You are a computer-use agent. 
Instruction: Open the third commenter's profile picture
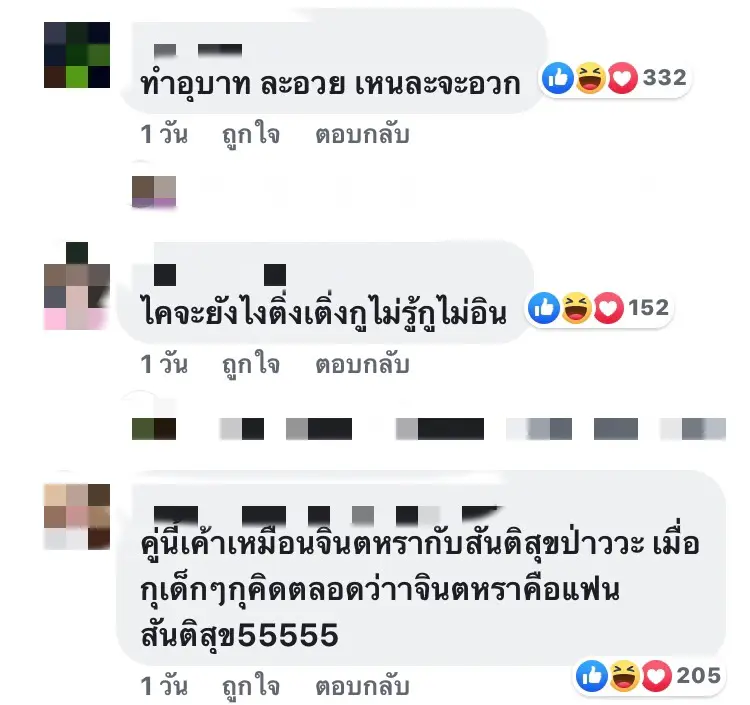[77, 517]
